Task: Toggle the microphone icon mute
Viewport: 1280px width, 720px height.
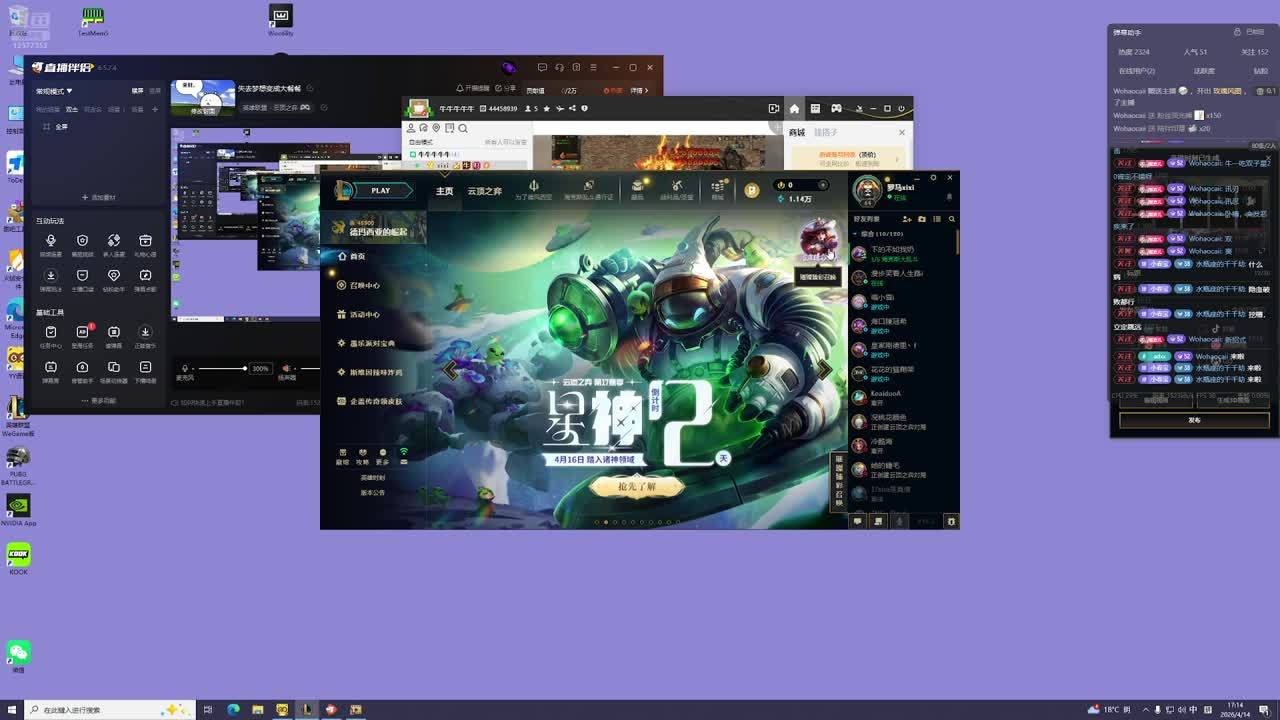Action: point(184,368)
